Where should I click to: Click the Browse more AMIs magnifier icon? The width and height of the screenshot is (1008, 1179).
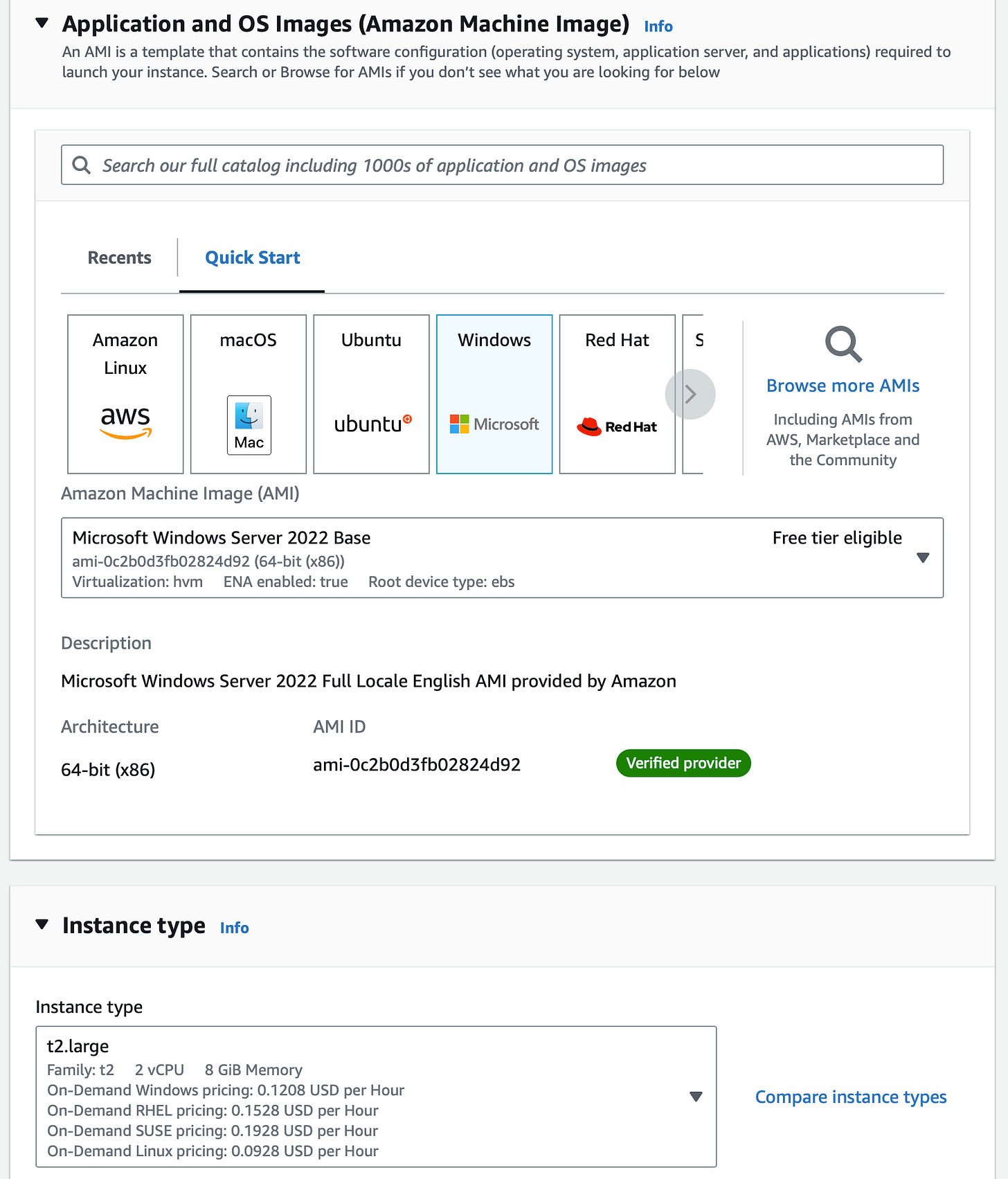[843, 344]
